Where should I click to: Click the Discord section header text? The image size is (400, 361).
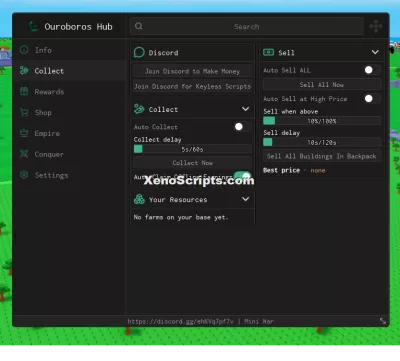click(x=163, y=53)
